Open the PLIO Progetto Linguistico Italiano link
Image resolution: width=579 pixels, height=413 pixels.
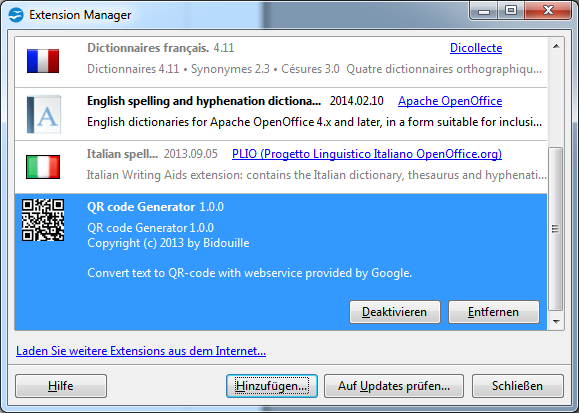point(367,154)
